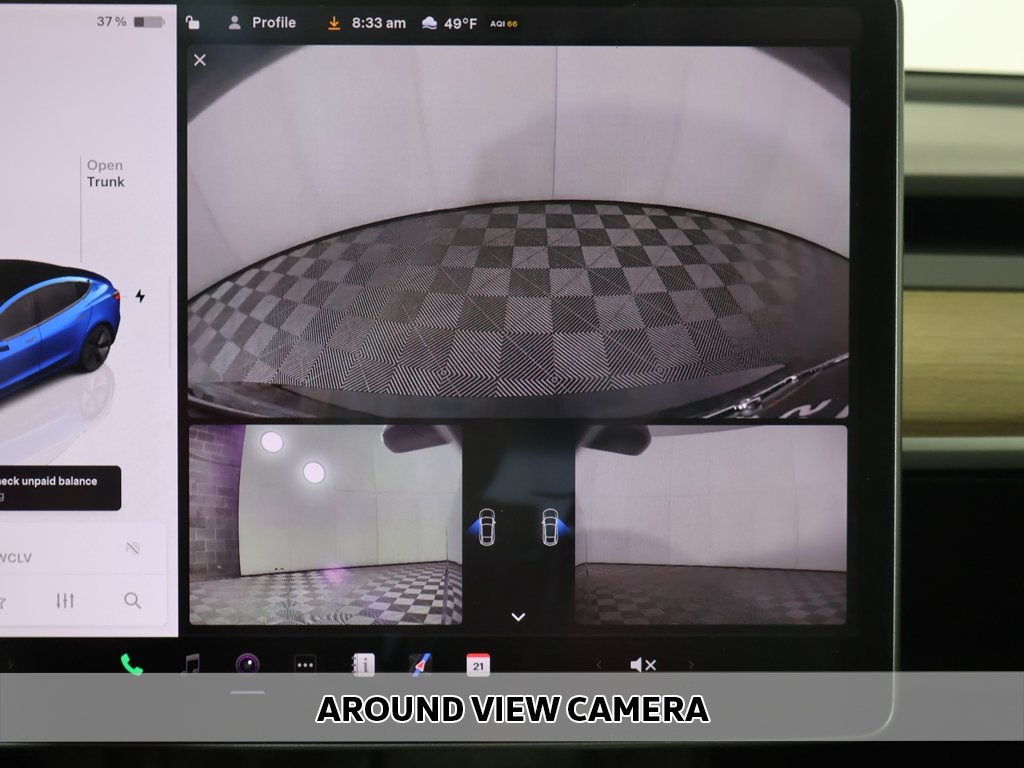Open the three-dots app launcher
This screenshot has width=1024, height=768.
305,665
